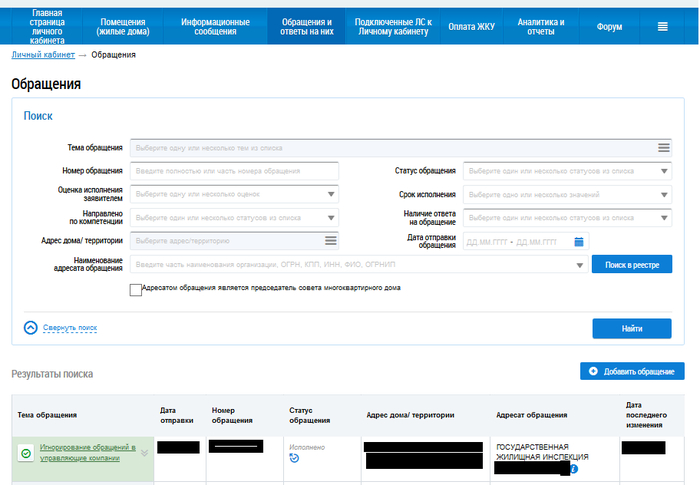Open Информационные сообщения tab
Viewport: 700px width, 485px height.
tap(215, 27)
